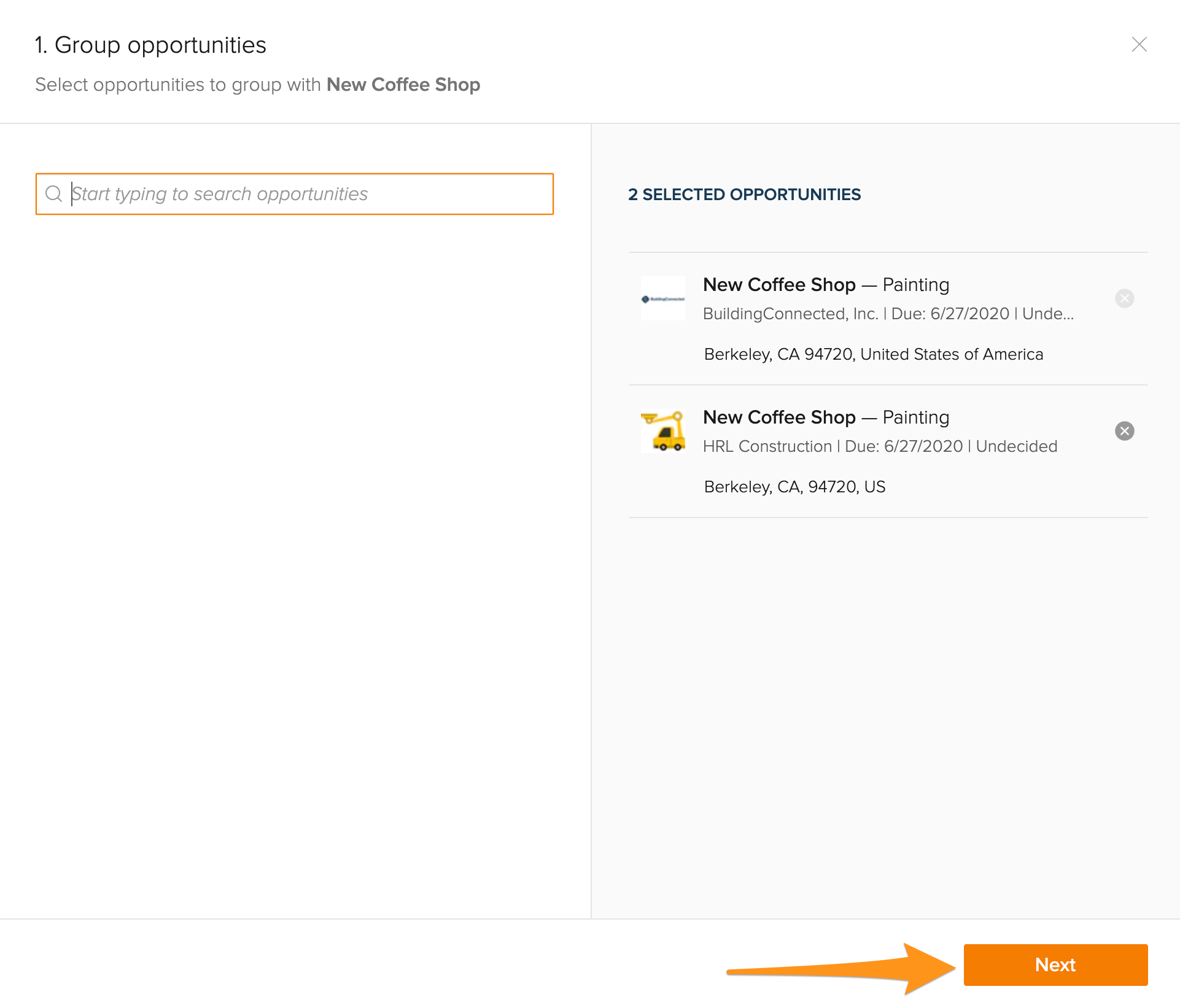Select the second New Coffee Shop — Painting title
The image size is (1180, 1008).
pyautogui.click(x=826, y=417)
